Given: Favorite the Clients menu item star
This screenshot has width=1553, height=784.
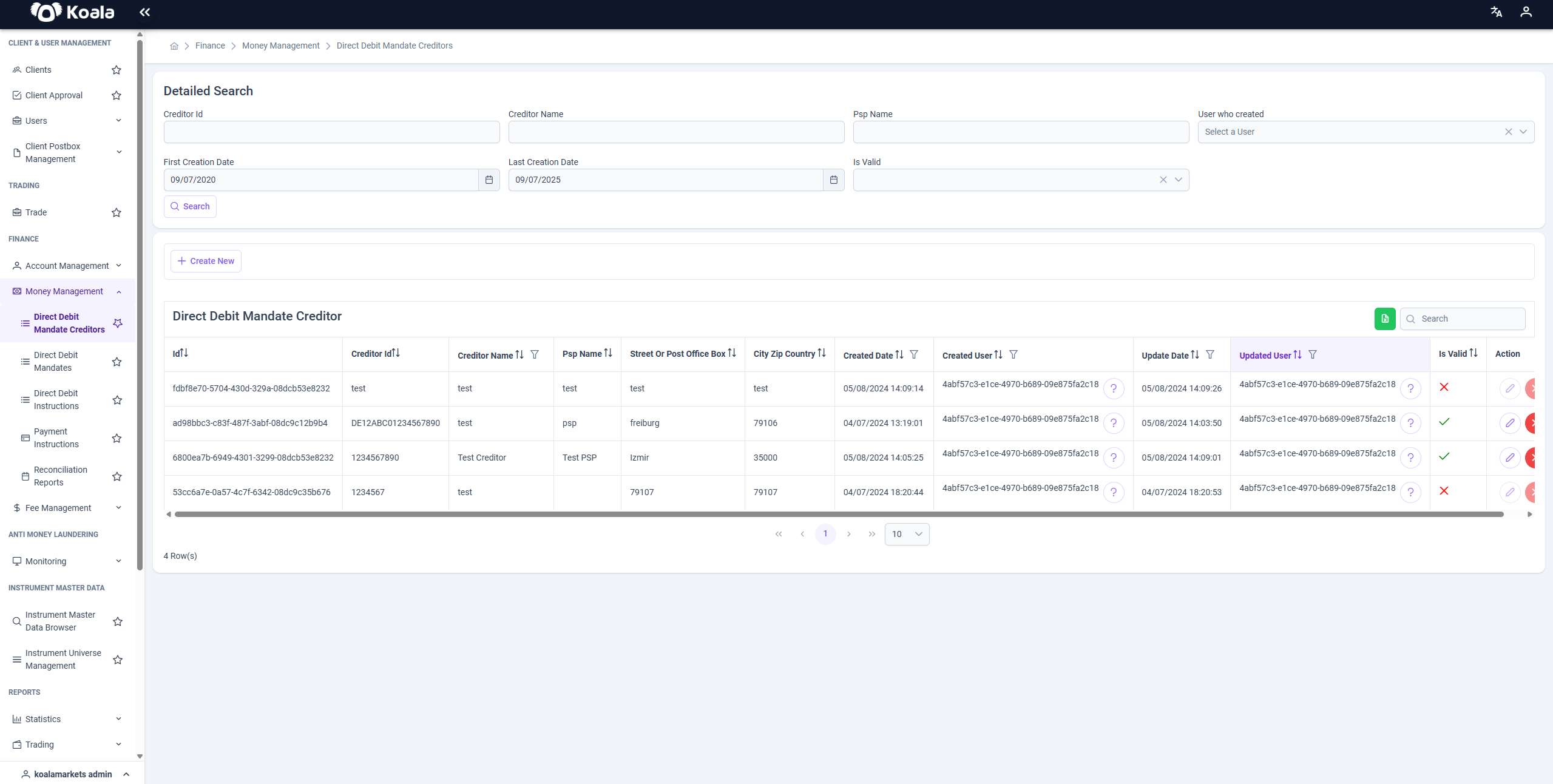Looking at the screenshot, I should click(117, 70).
